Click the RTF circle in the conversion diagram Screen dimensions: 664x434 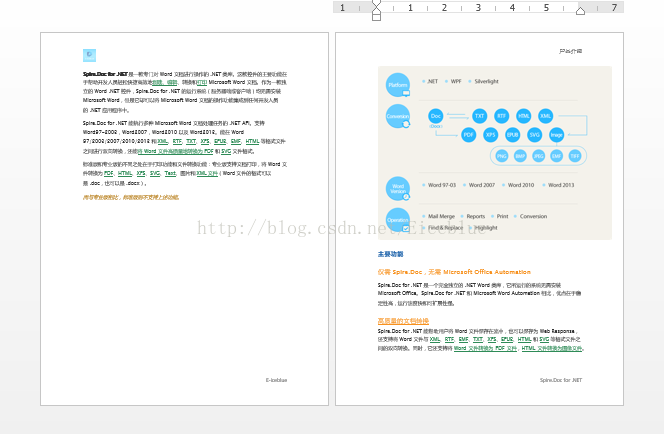(501, 116)
